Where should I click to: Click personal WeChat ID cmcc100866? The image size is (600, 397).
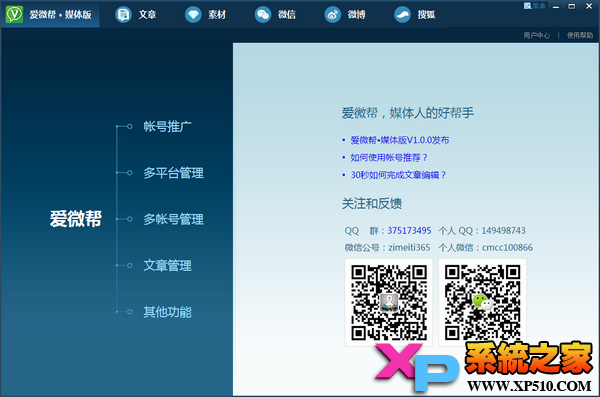pos(507,248)
